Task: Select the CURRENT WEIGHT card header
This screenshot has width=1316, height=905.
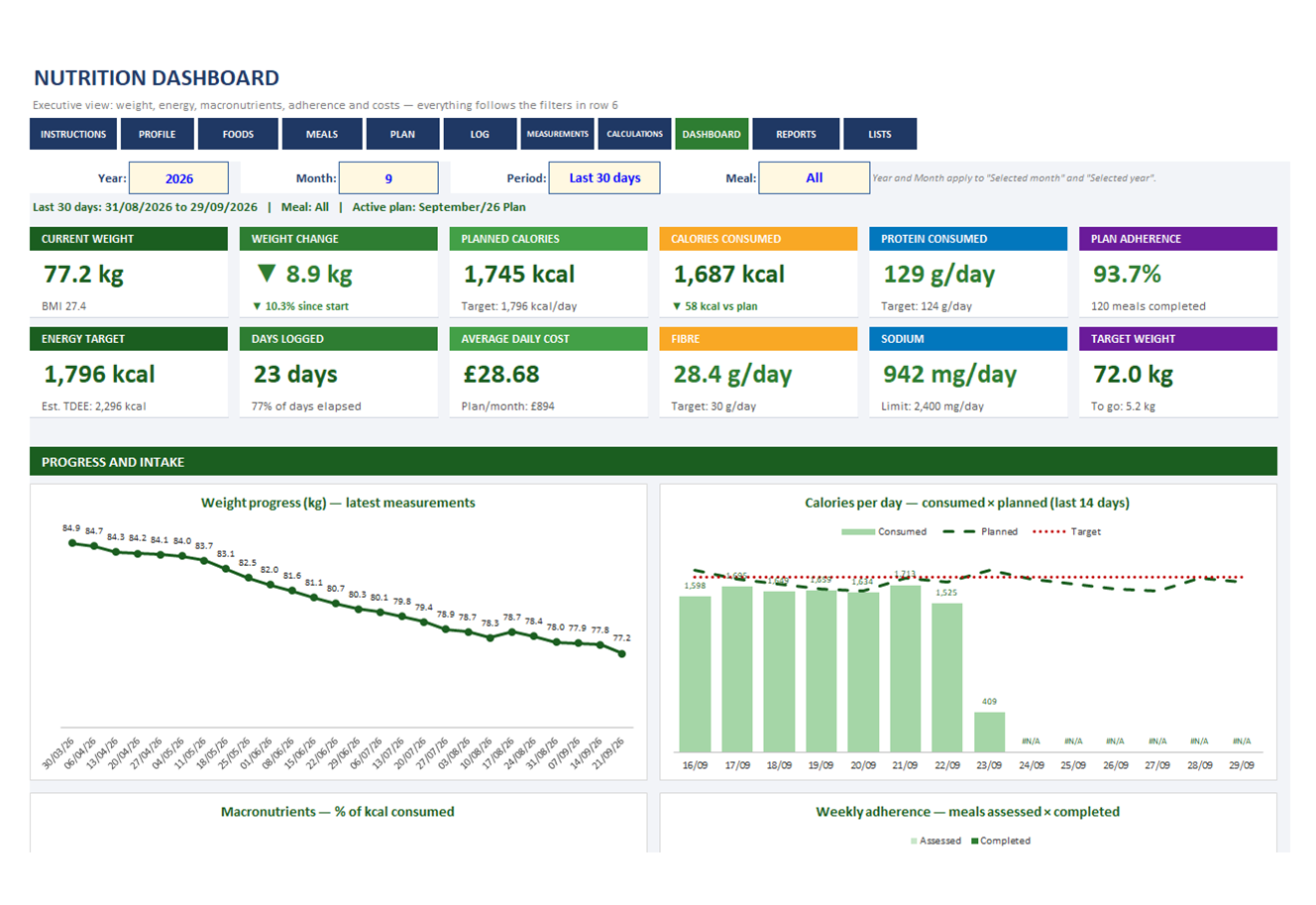Action: (x=129, y=239)
